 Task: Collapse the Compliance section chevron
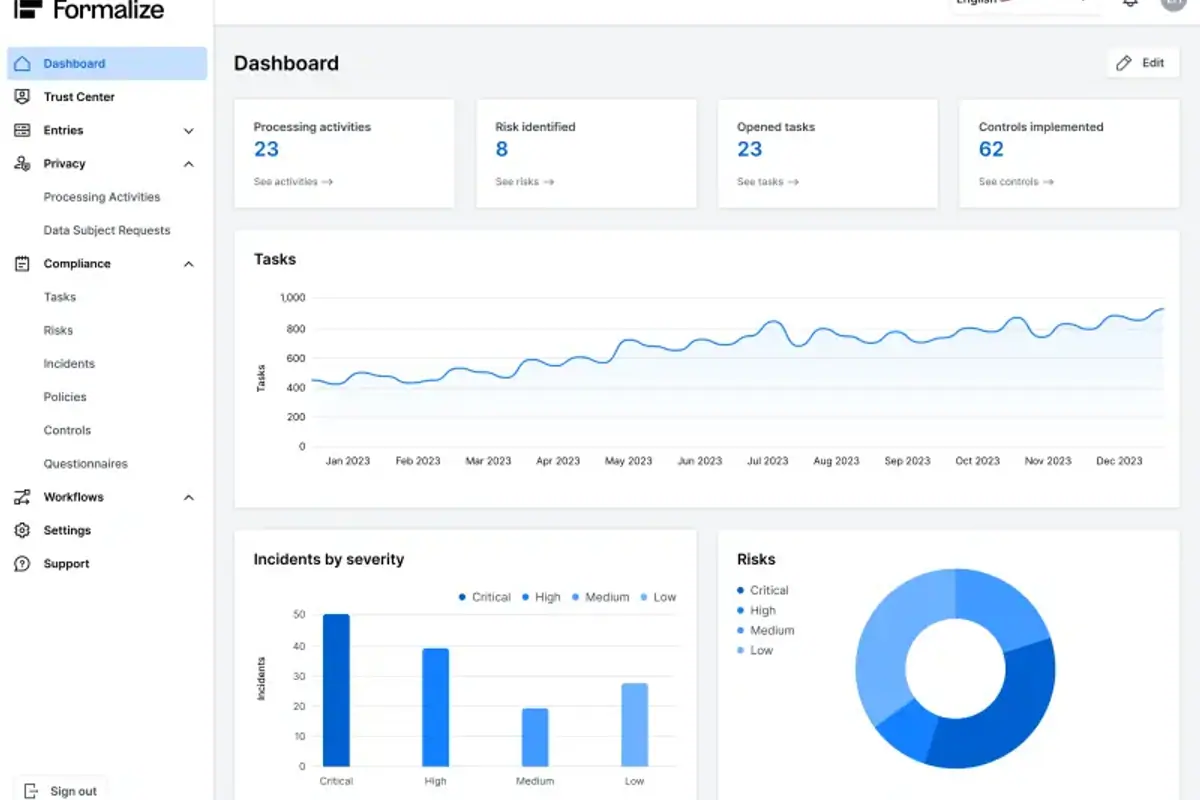pos(189,264)
